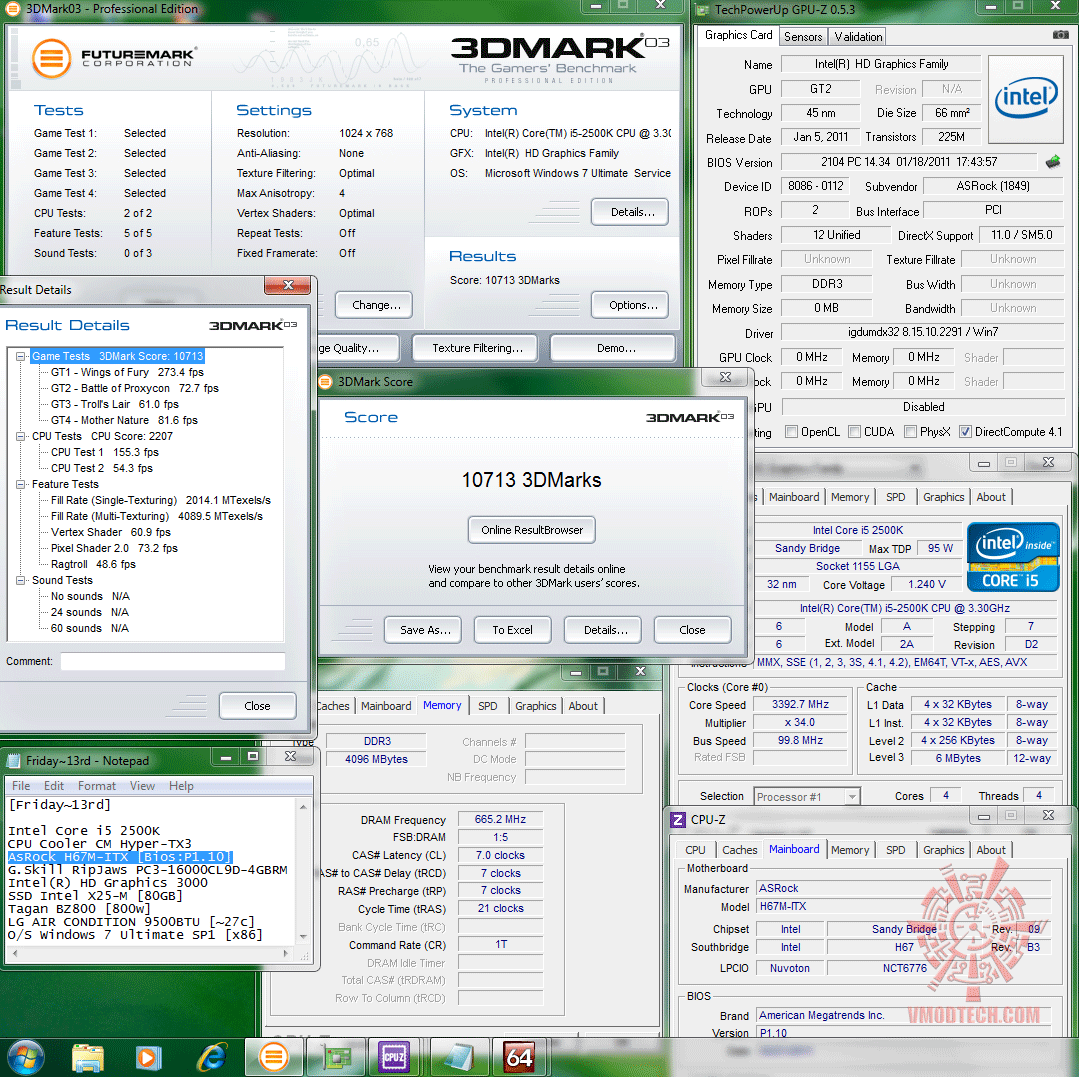Select CPU Test 1 result row
The image size is (1079, 1077).
click(x=105, y=452)
